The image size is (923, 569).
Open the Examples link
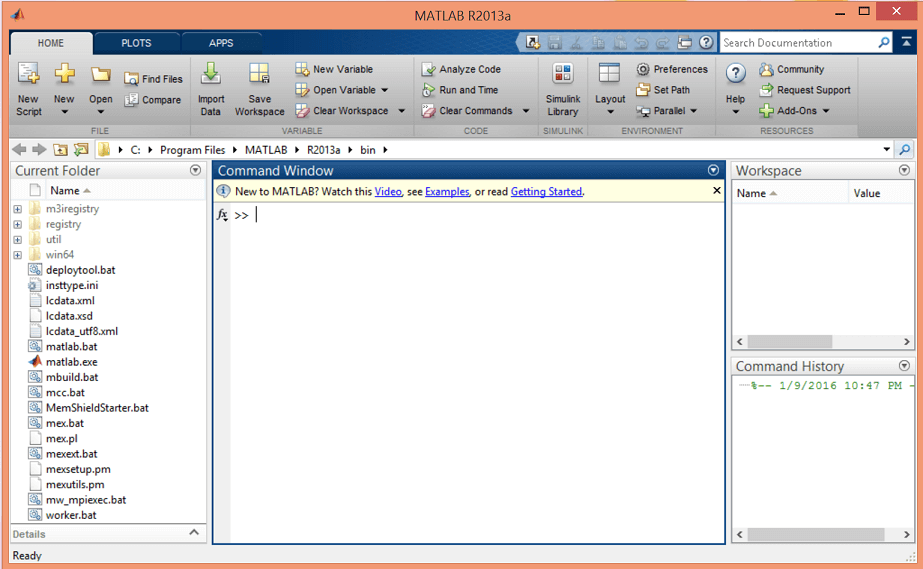point(447,191)
